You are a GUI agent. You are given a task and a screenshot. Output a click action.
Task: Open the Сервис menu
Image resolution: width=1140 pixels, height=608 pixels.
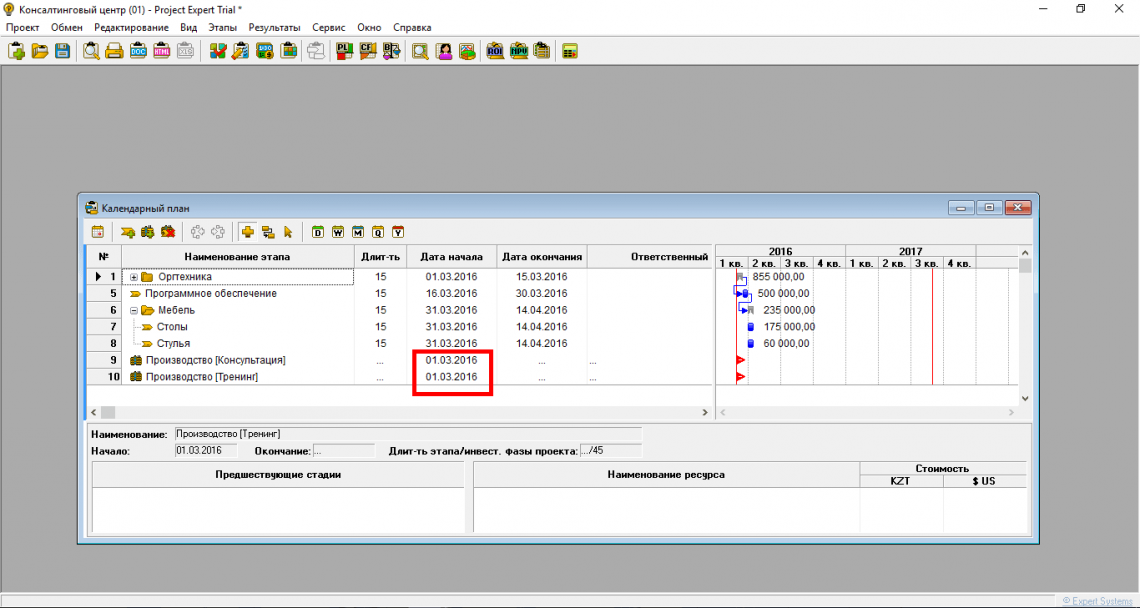(329, 28)
